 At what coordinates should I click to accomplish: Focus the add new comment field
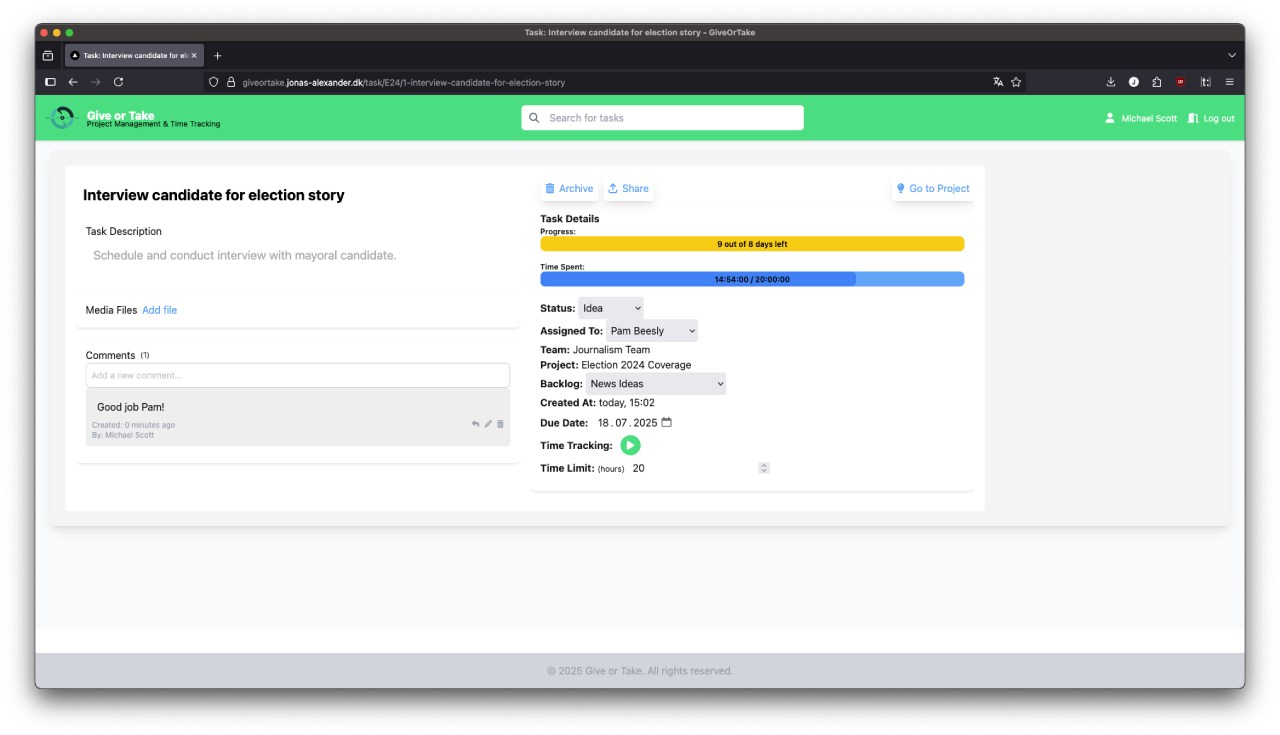[x=297, y=376]
